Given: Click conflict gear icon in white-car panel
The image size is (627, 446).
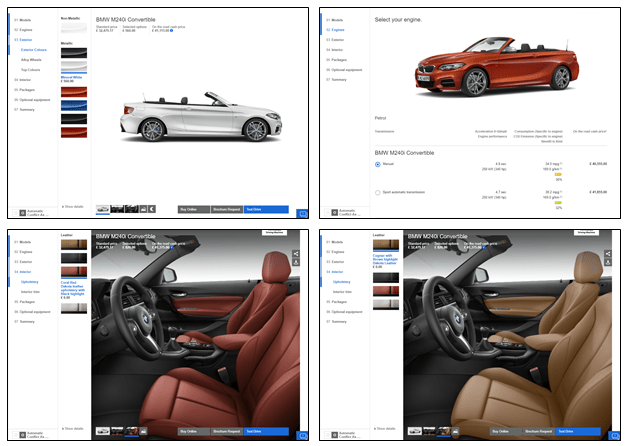Looking at the screenshot, I should coord(22,213).
